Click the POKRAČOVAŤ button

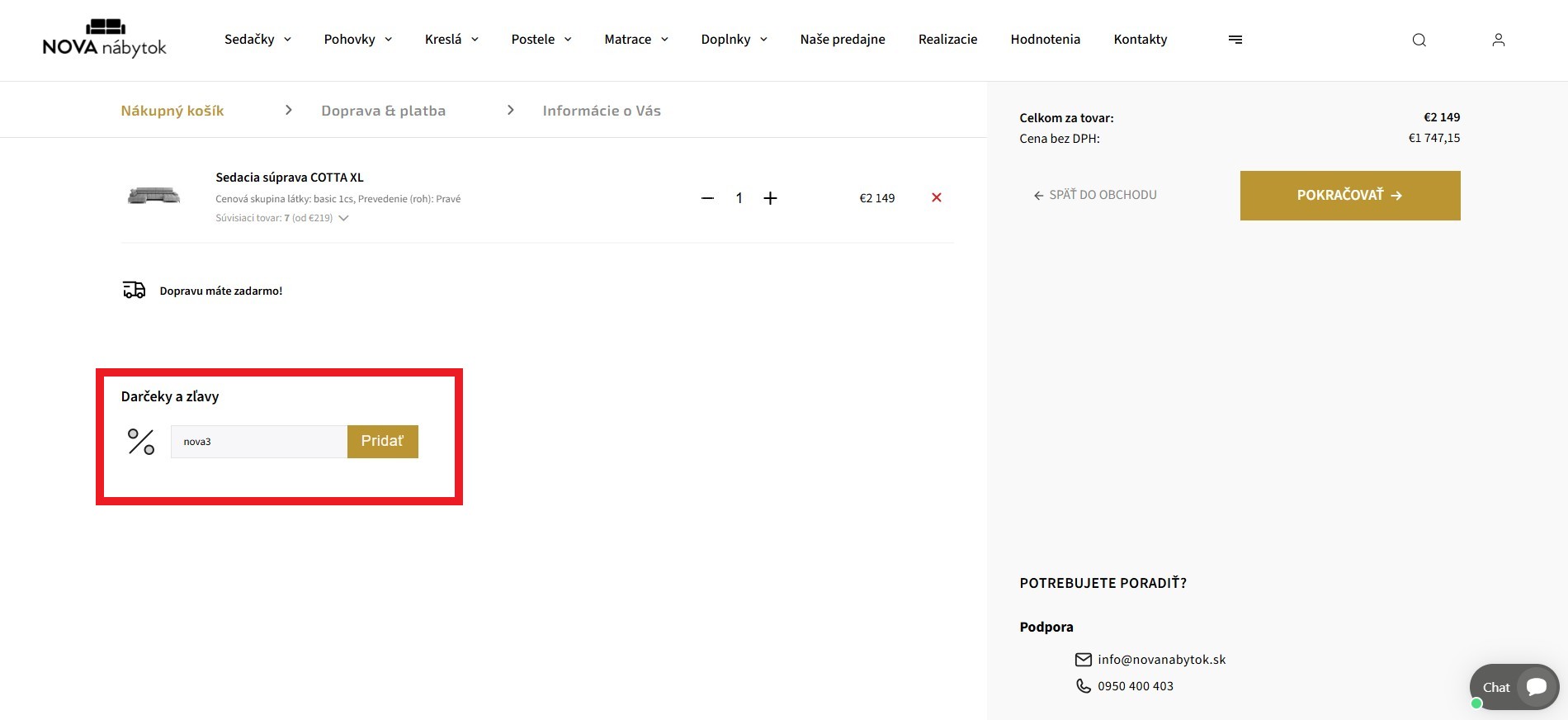pos(1350,196)
